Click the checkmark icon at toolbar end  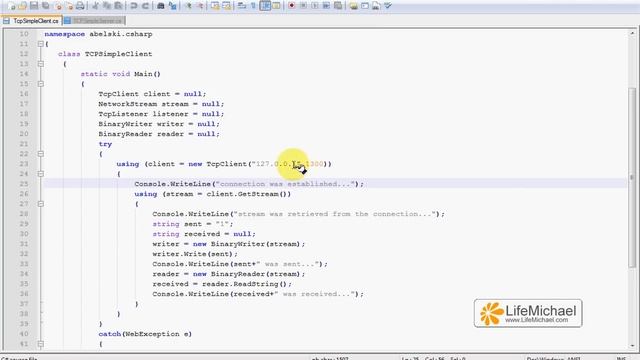click(388, 6)
